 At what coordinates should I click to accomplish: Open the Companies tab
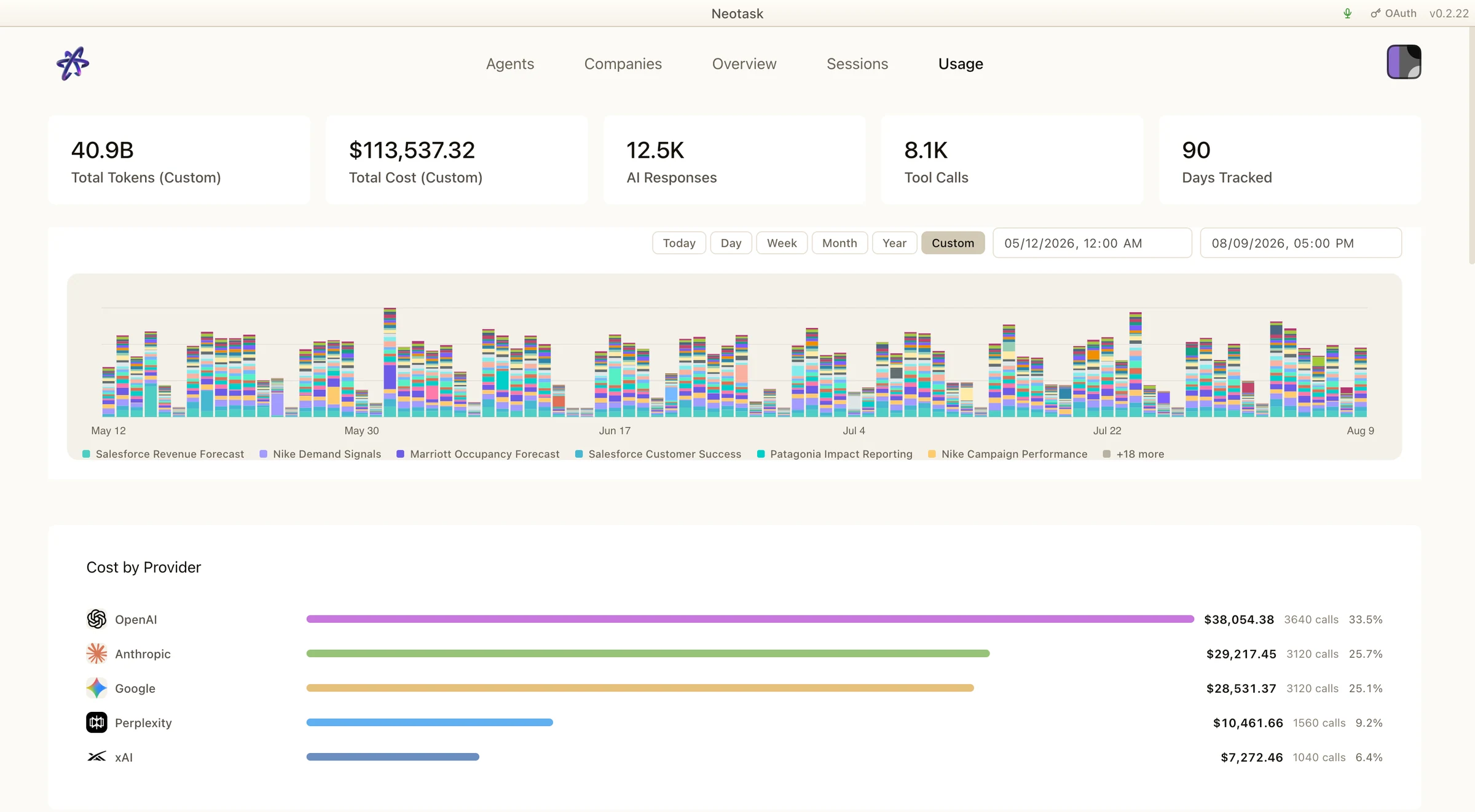623,64
